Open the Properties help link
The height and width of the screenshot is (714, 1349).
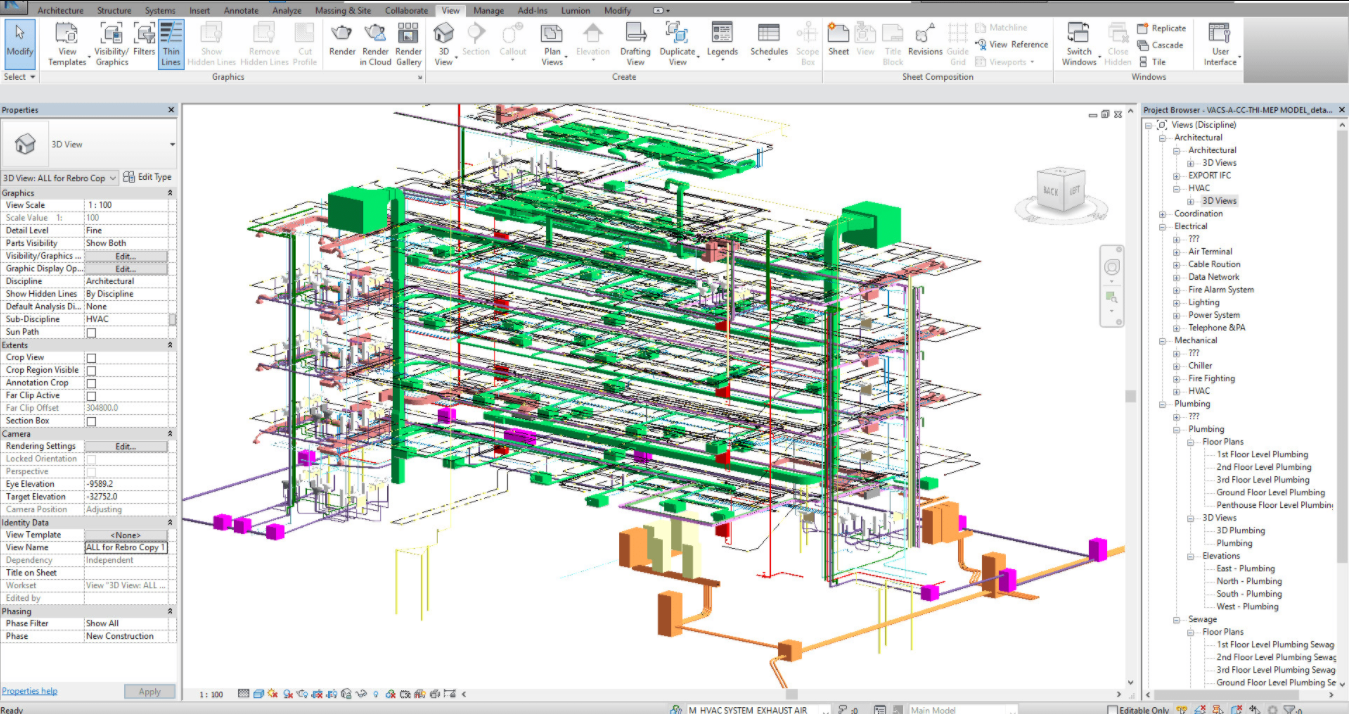[29, 691]
